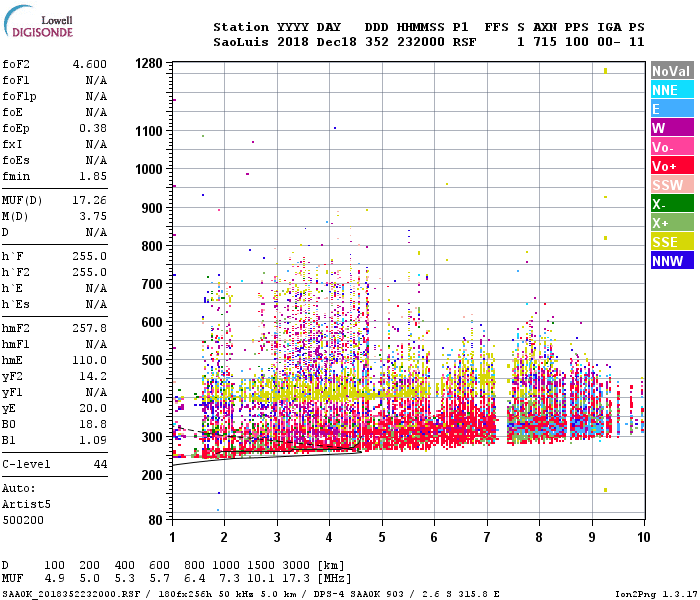Select the X- dark green legend swatch

point(672,204)
